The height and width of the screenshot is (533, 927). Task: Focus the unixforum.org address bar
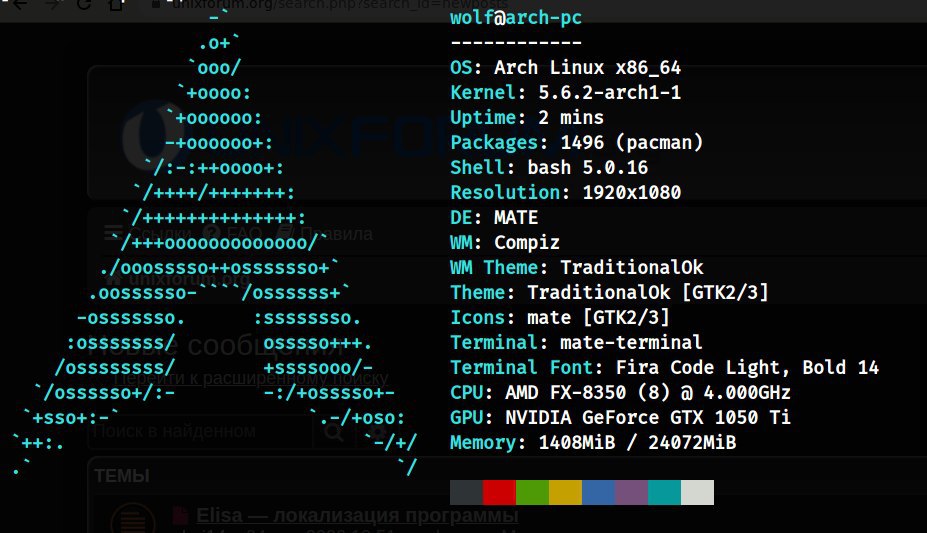coord(340,5)
